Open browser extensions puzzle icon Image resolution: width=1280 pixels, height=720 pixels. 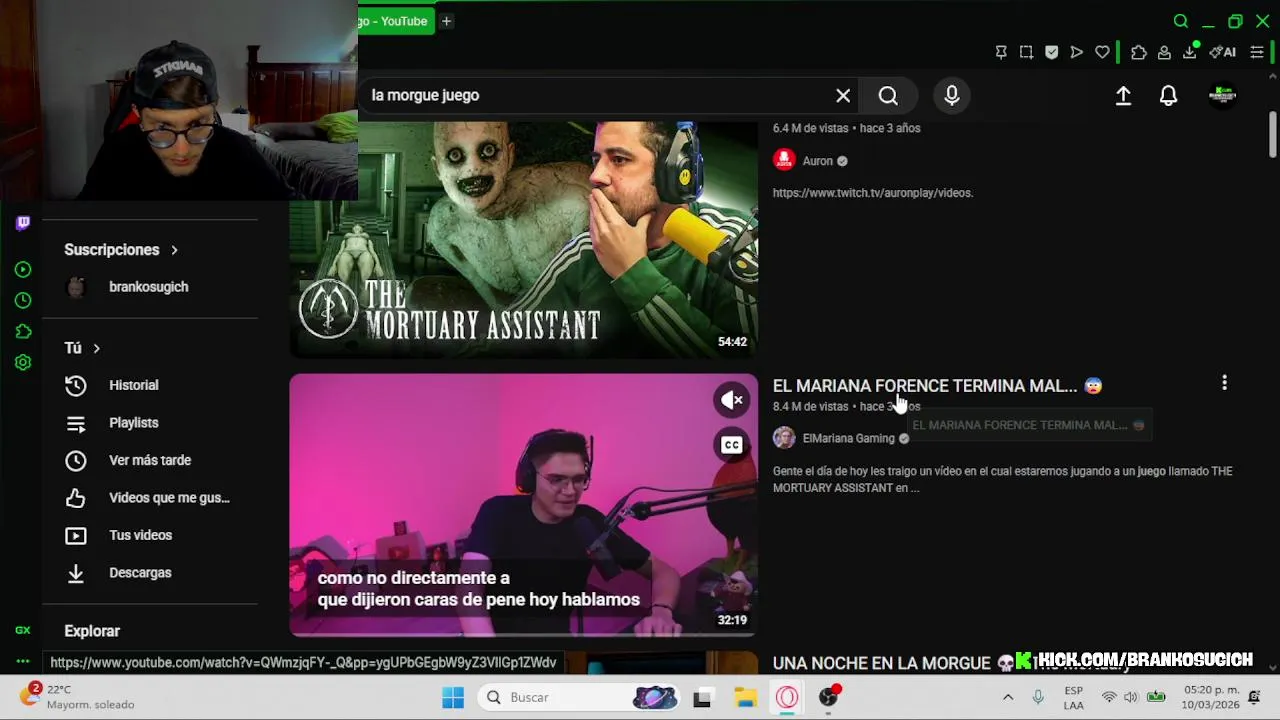point(1139,52)
